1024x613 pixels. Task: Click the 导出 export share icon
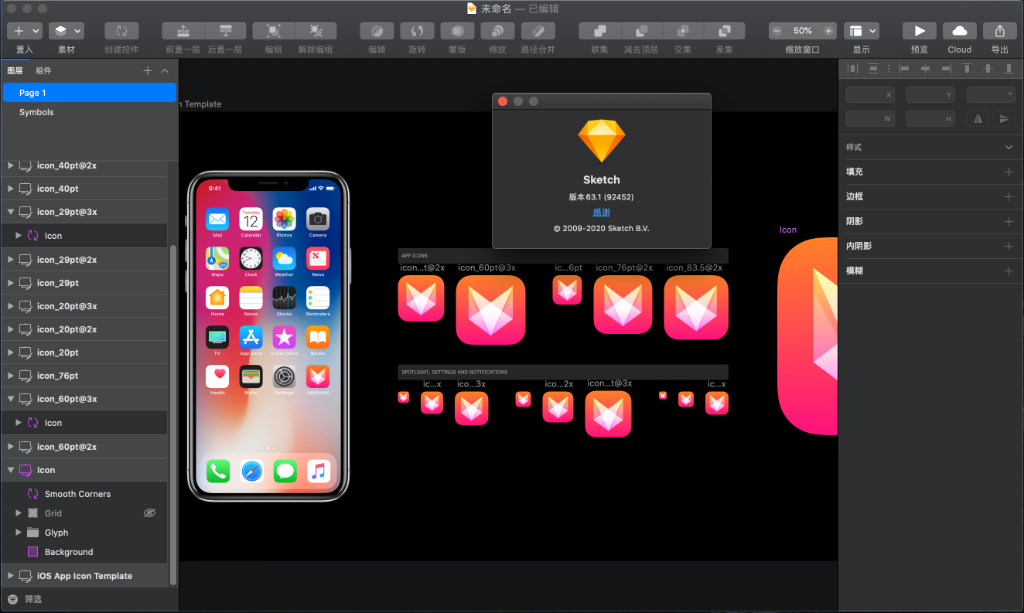click(x=1000, y=31)
